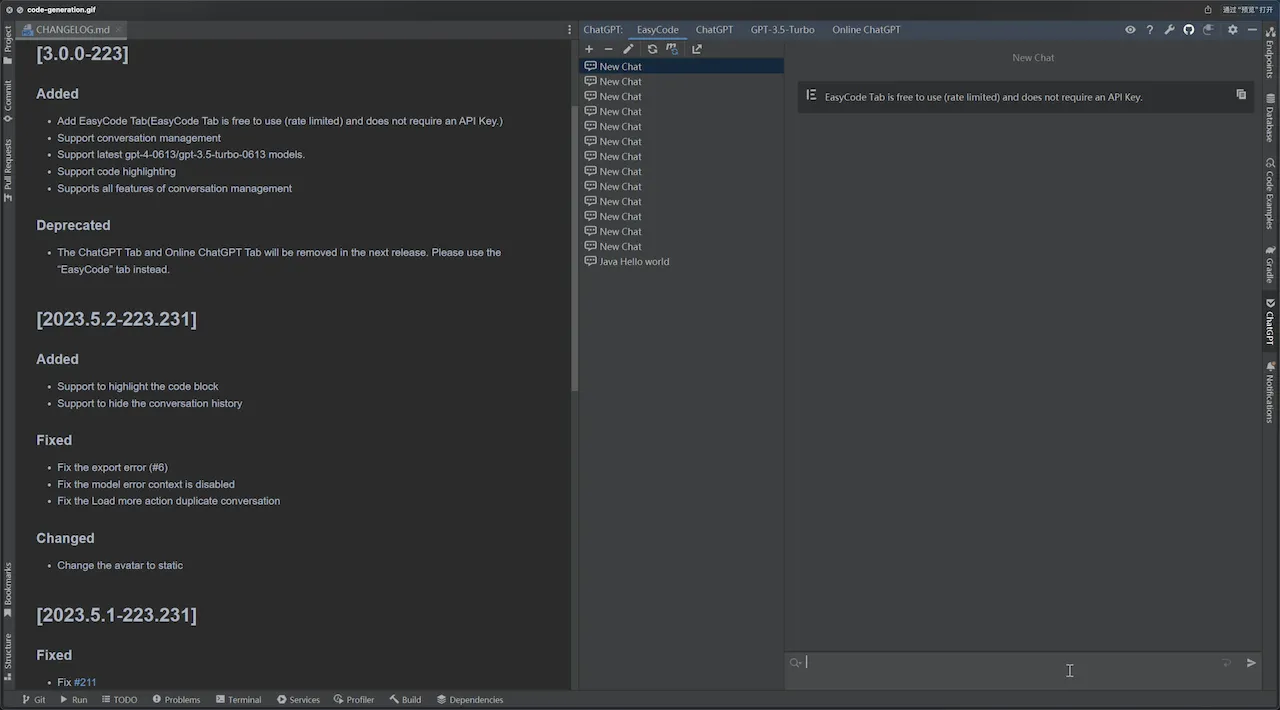Screen dimensions: 1280x710
Task: Open the wrench settings icon
Action: pos(1169,30)
